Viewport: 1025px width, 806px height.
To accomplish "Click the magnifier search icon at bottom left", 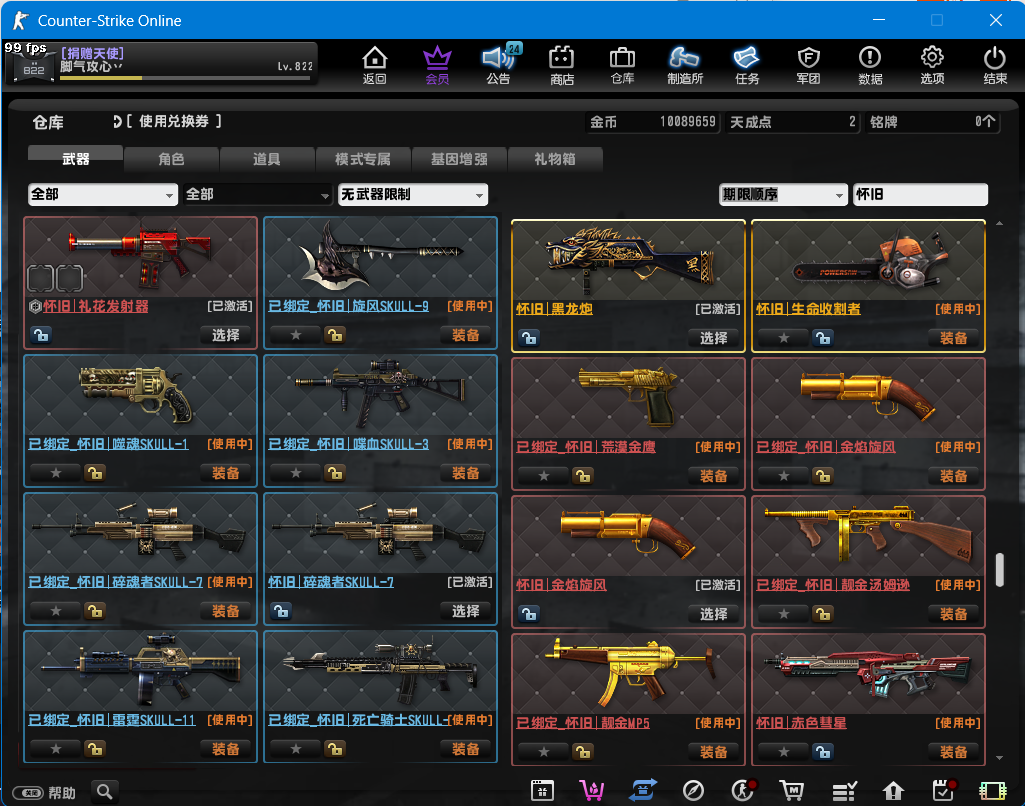I will (x=105, y=792).
